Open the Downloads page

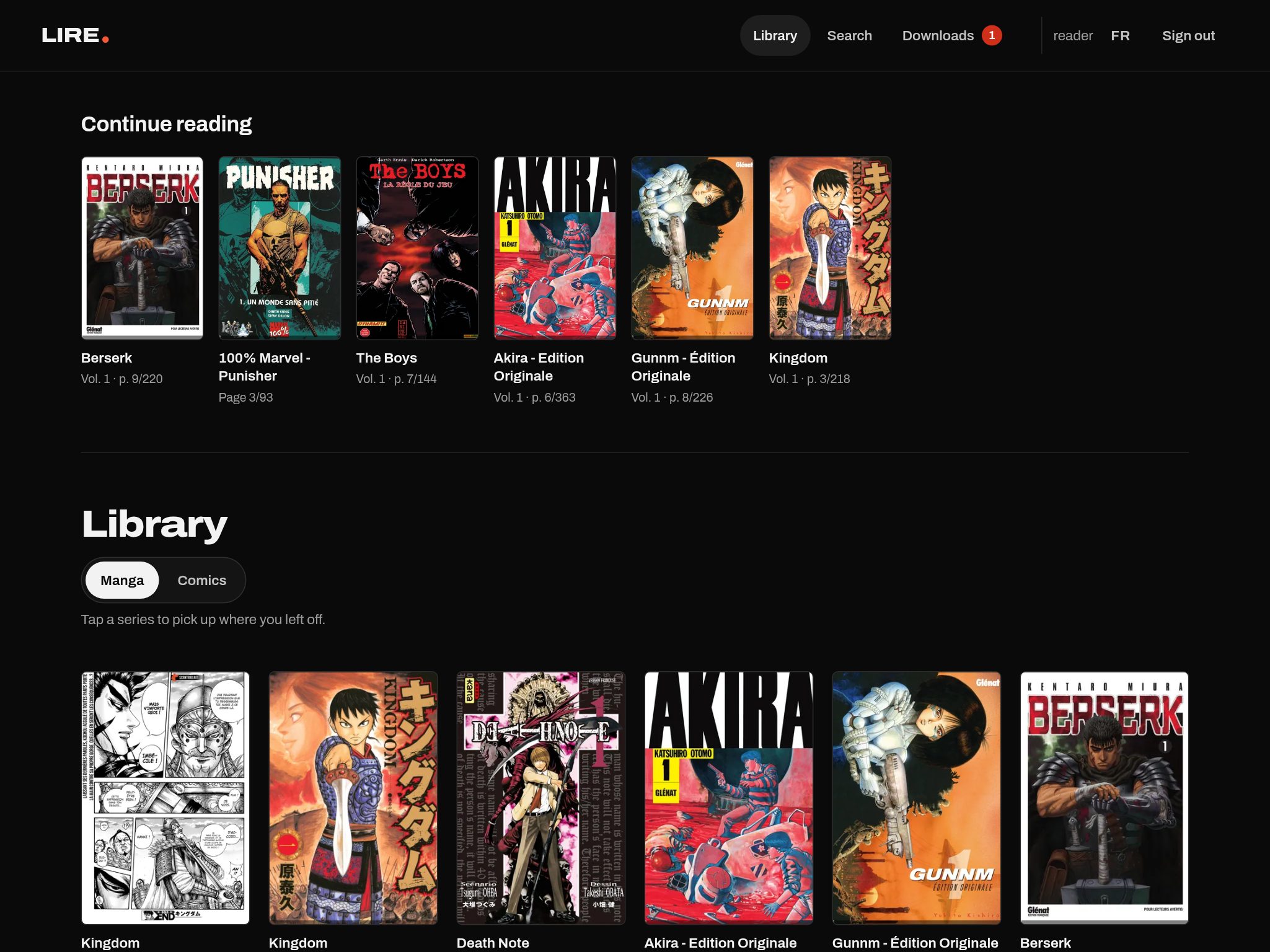[938, 35]
